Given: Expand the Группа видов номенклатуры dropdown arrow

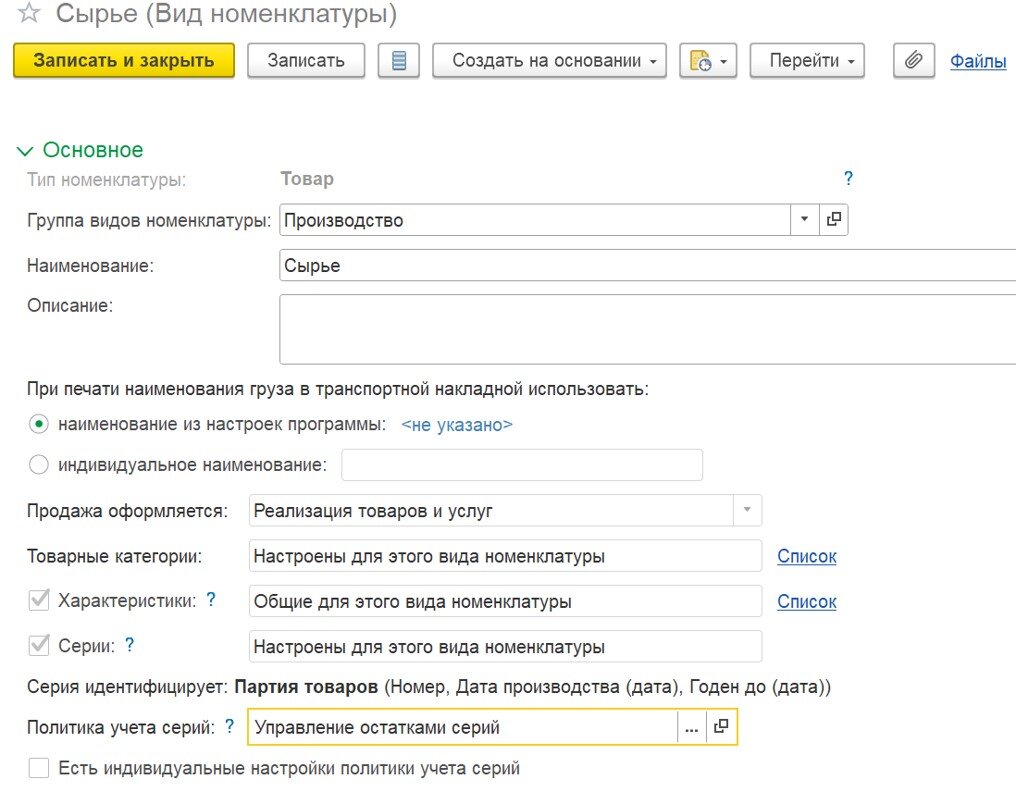Looking at the screenshot, I should [804, 219].
